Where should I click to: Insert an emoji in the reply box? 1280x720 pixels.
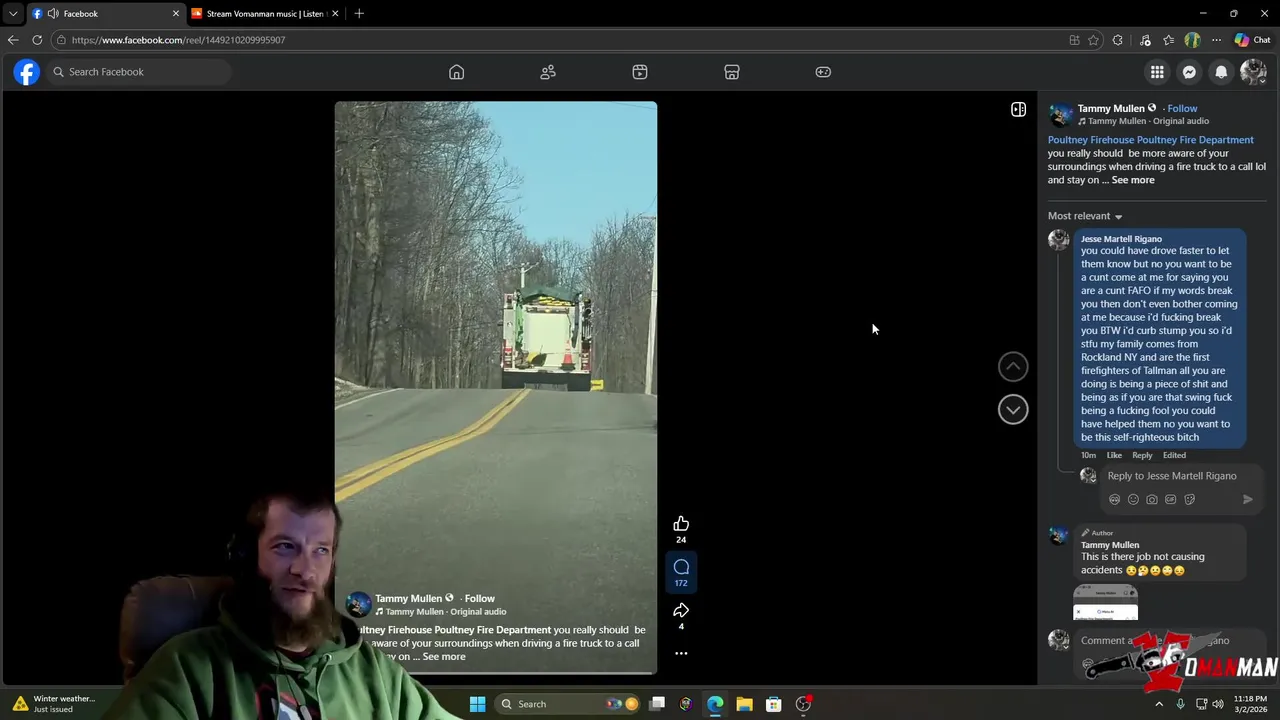click(1133, 499)
